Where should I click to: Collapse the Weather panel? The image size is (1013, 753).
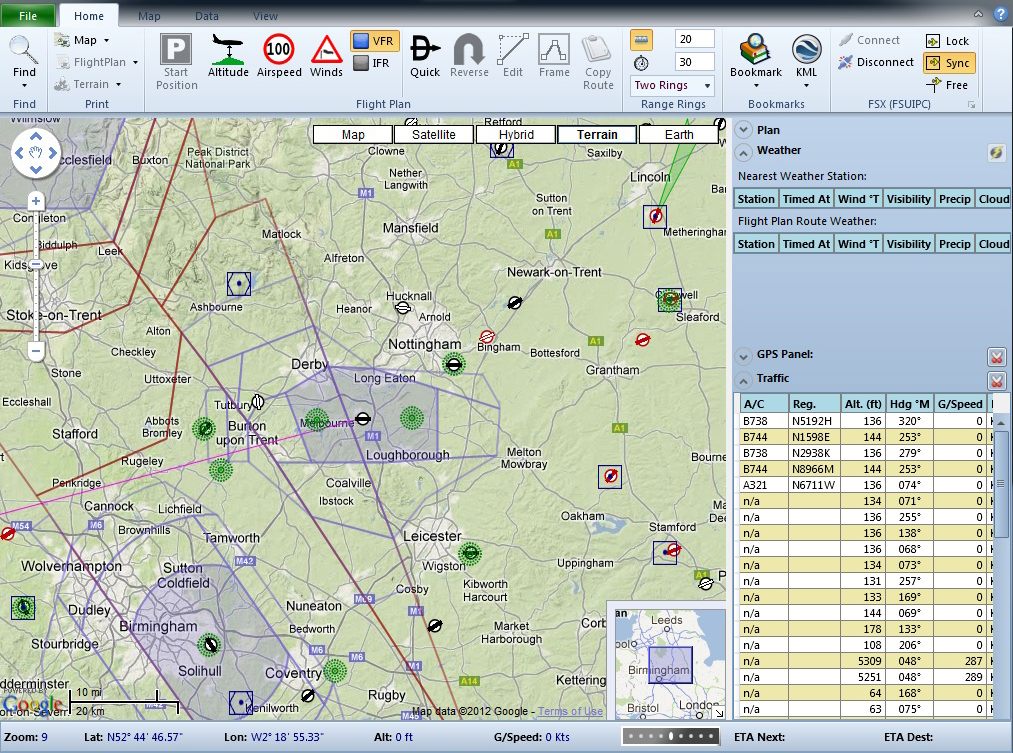coord(744,152)
